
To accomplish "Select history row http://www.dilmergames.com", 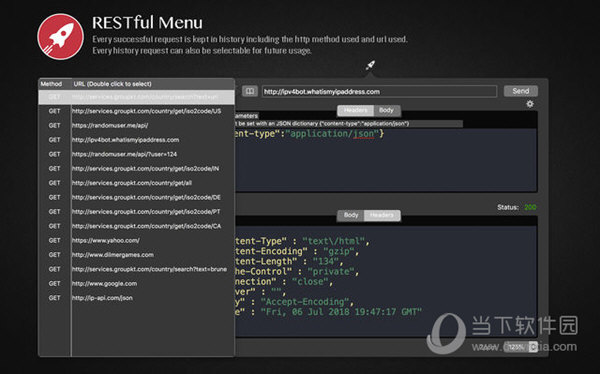I will (x=137, y=255).
